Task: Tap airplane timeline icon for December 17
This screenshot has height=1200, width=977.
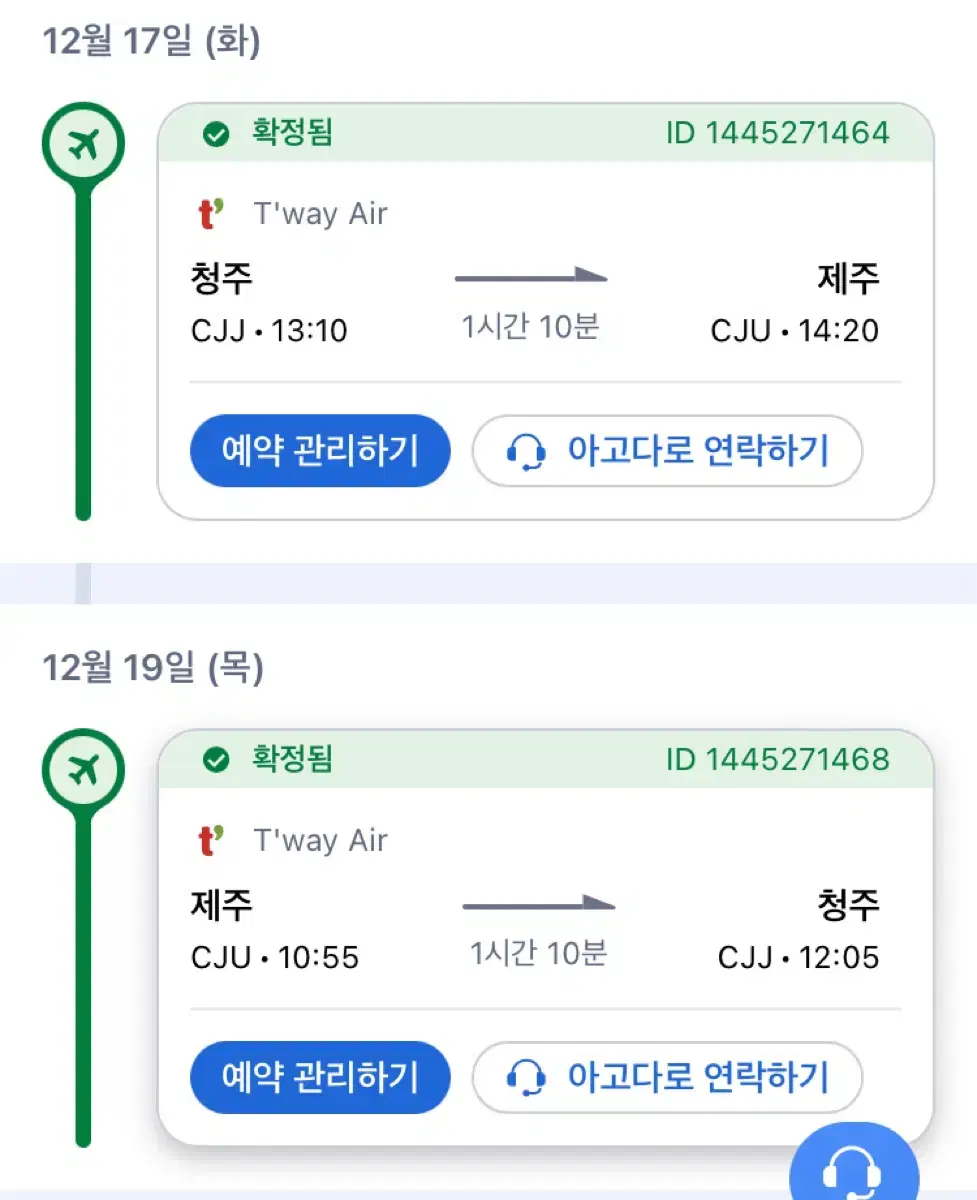Action: pos(83,146)
